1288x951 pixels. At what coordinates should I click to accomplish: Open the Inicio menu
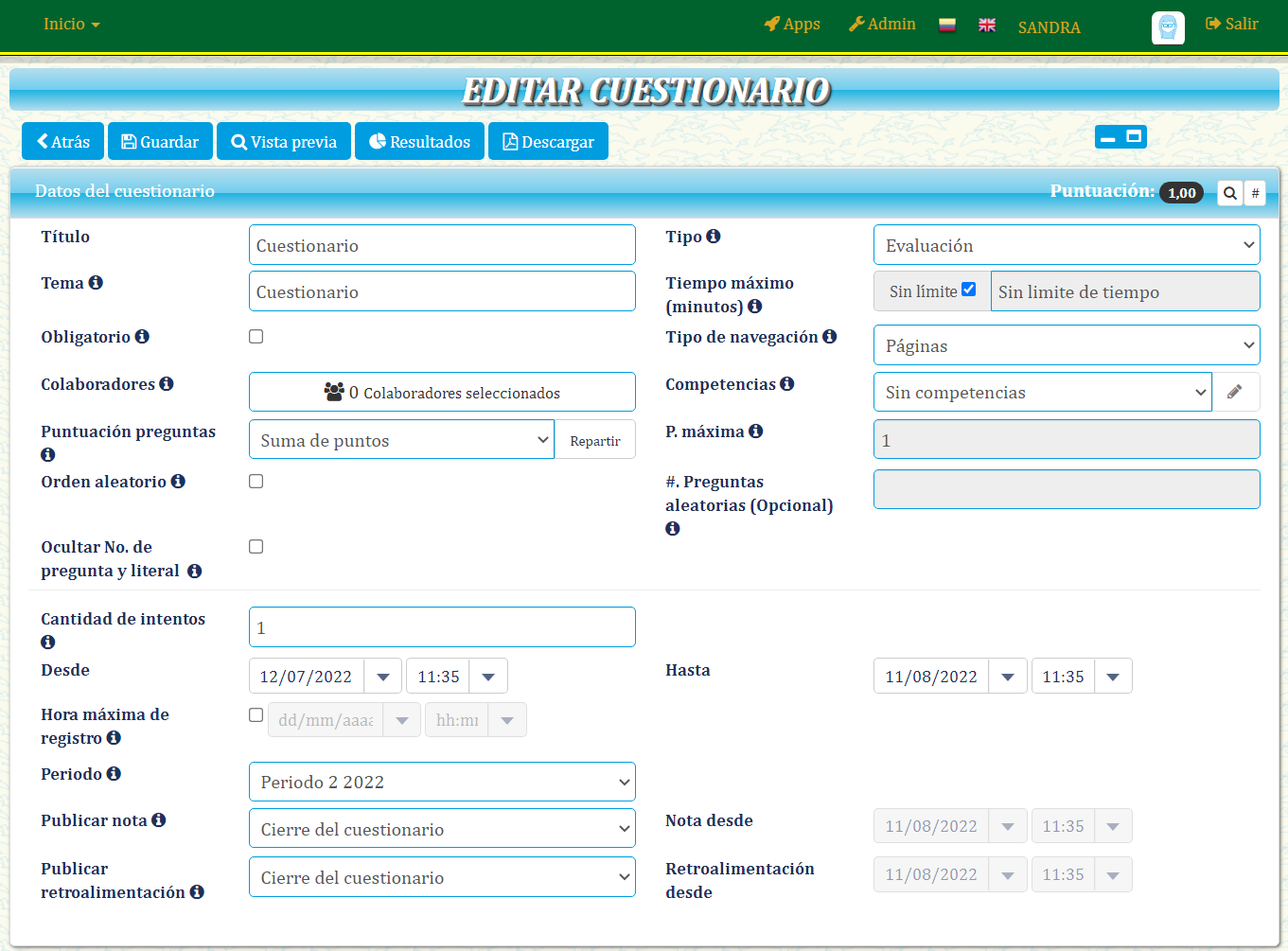pyautogui.click(x=71, y=25)
